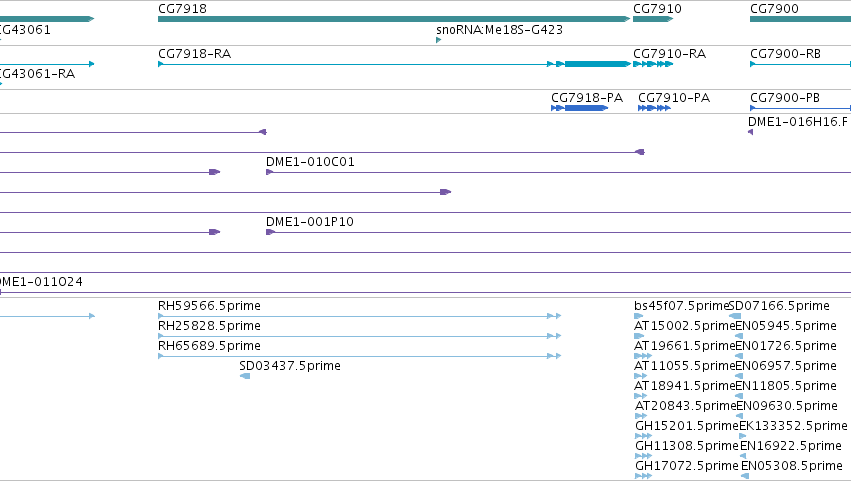Select the CG7900-RB transcript label
The height and width of the screenshot is (481, 851).
(x=785, y=54)
